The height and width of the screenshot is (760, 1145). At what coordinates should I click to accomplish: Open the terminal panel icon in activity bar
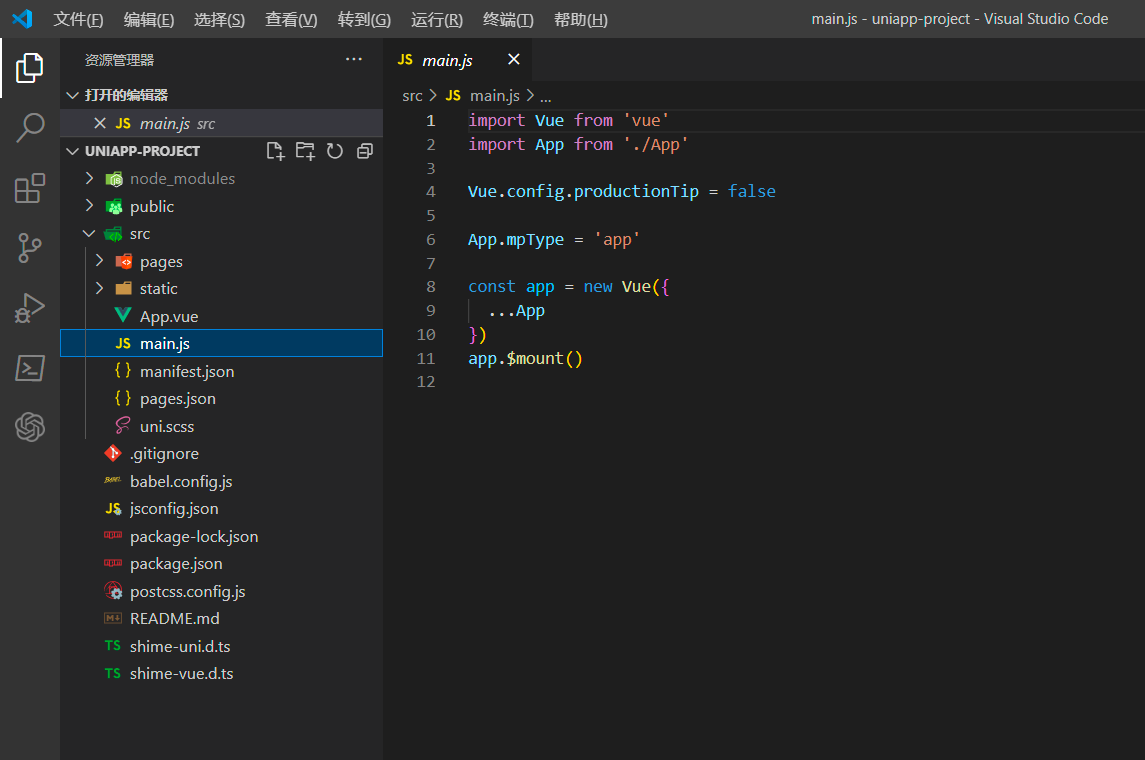(29, 368)
